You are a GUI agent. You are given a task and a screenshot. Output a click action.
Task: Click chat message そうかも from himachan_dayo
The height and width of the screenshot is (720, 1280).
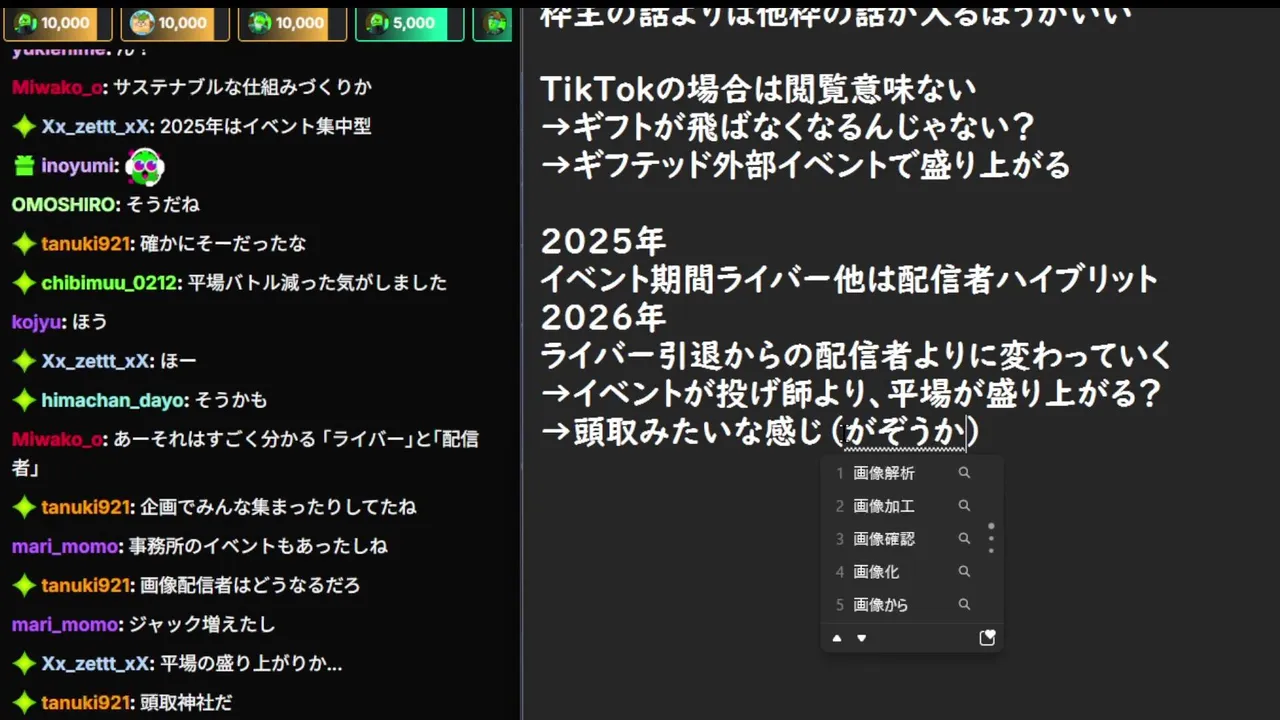(231, 400)
